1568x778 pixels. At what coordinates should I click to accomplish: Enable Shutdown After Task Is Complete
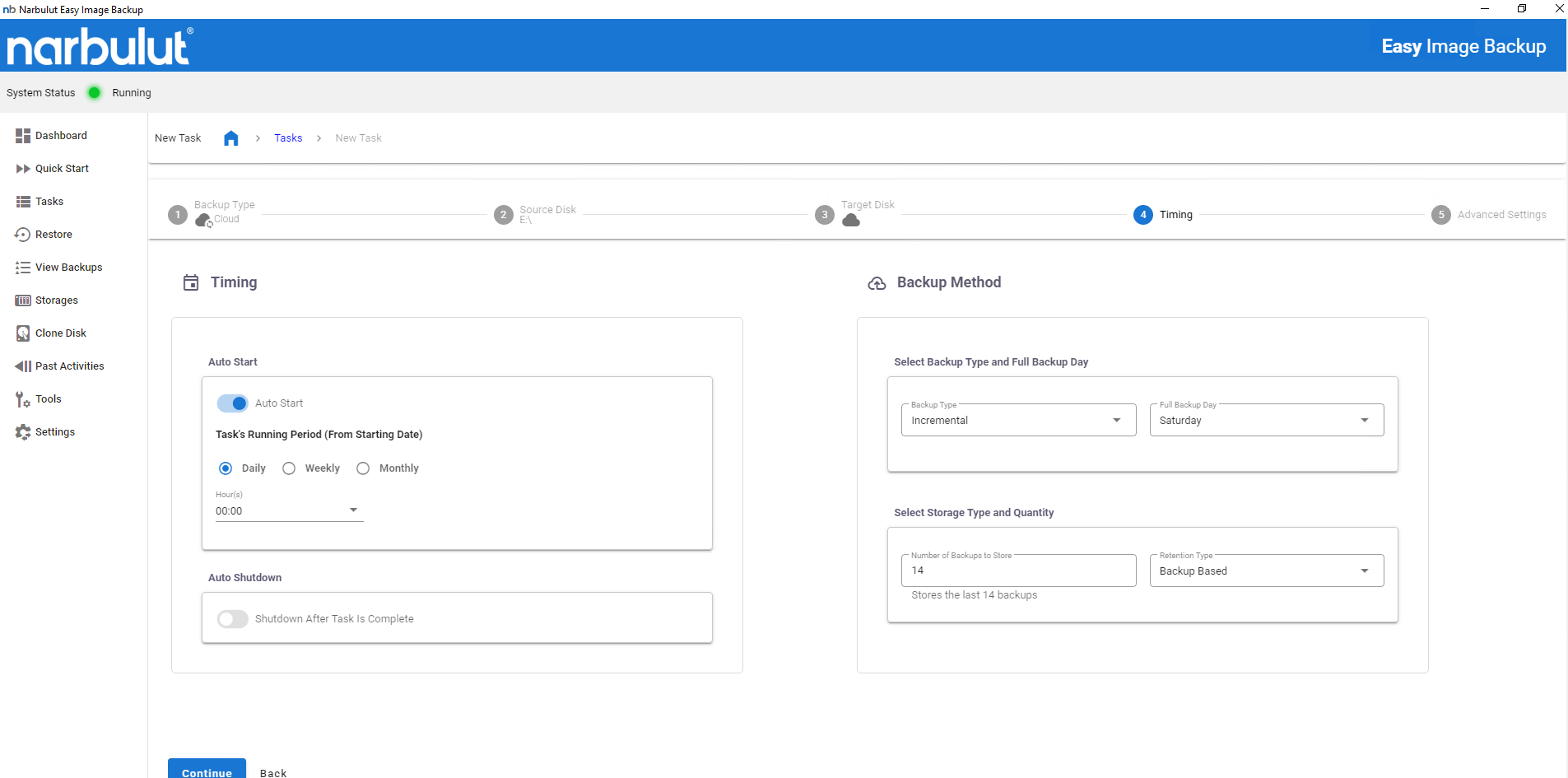(x=233, y=619)
